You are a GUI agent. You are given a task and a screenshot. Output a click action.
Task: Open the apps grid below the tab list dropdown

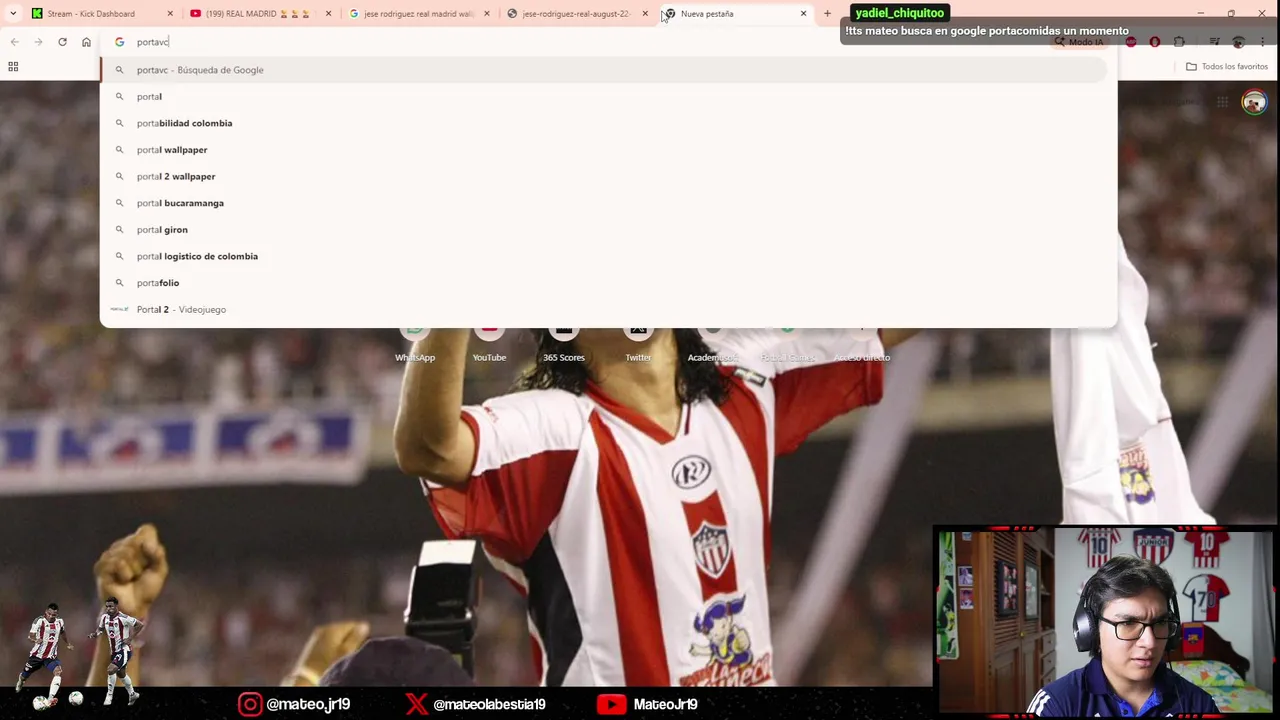pos(13,66)
